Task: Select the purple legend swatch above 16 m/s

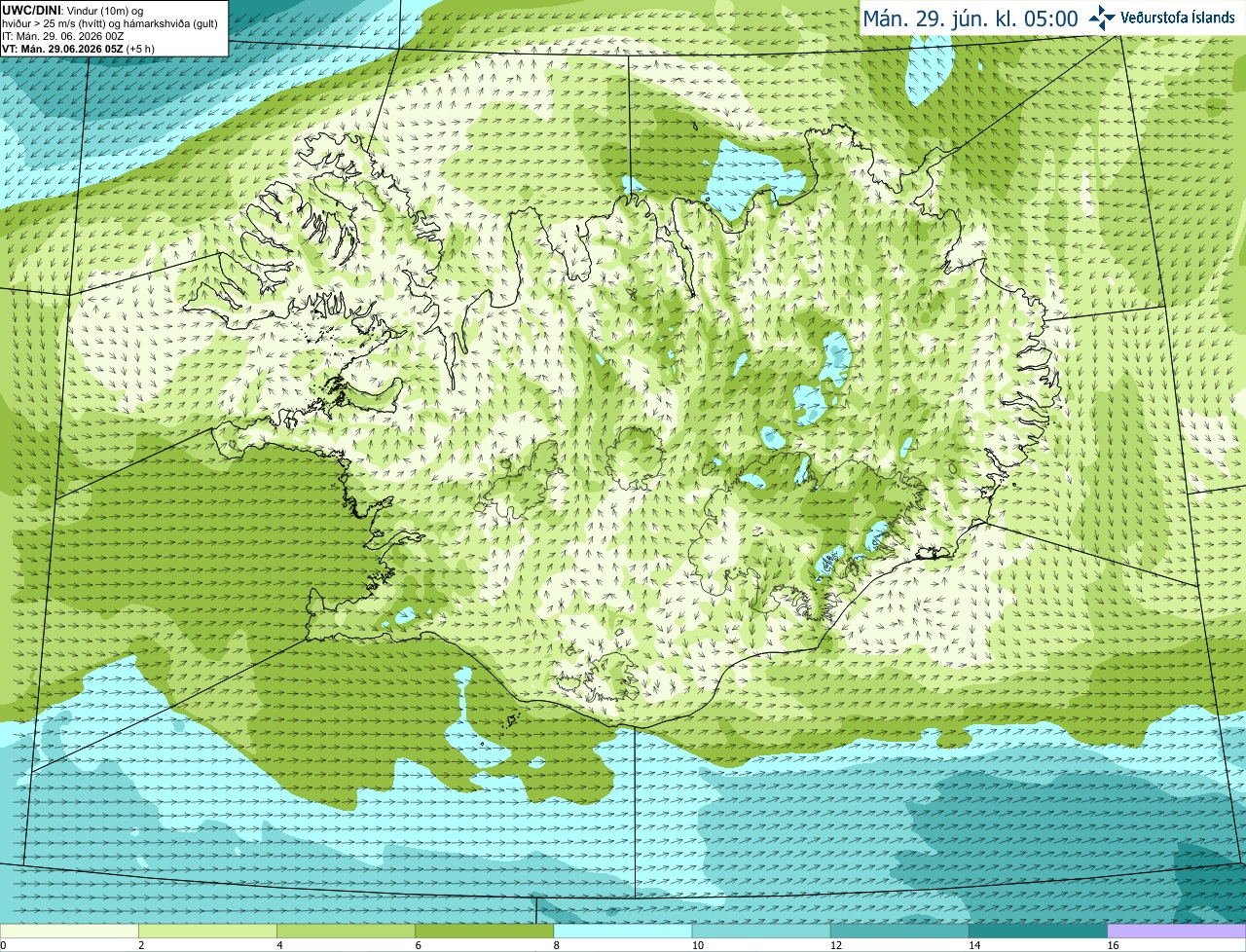Action: [x=1177, y=932]
